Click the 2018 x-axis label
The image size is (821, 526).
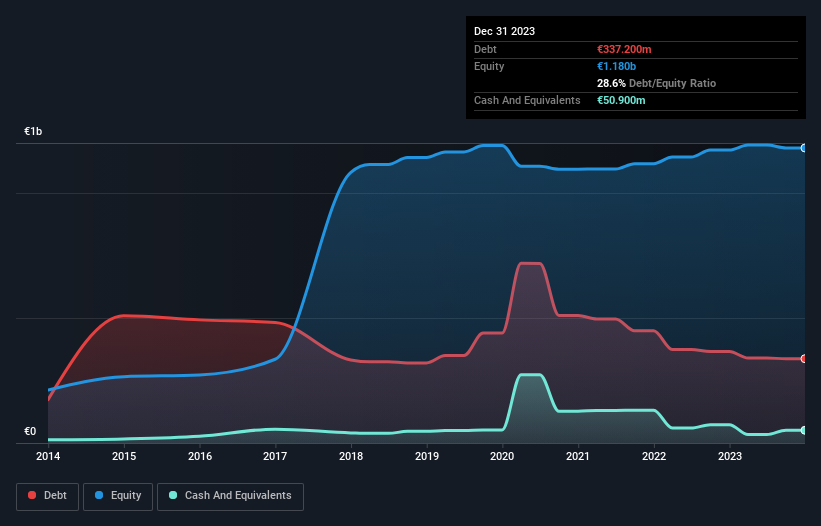coord(351,456)
